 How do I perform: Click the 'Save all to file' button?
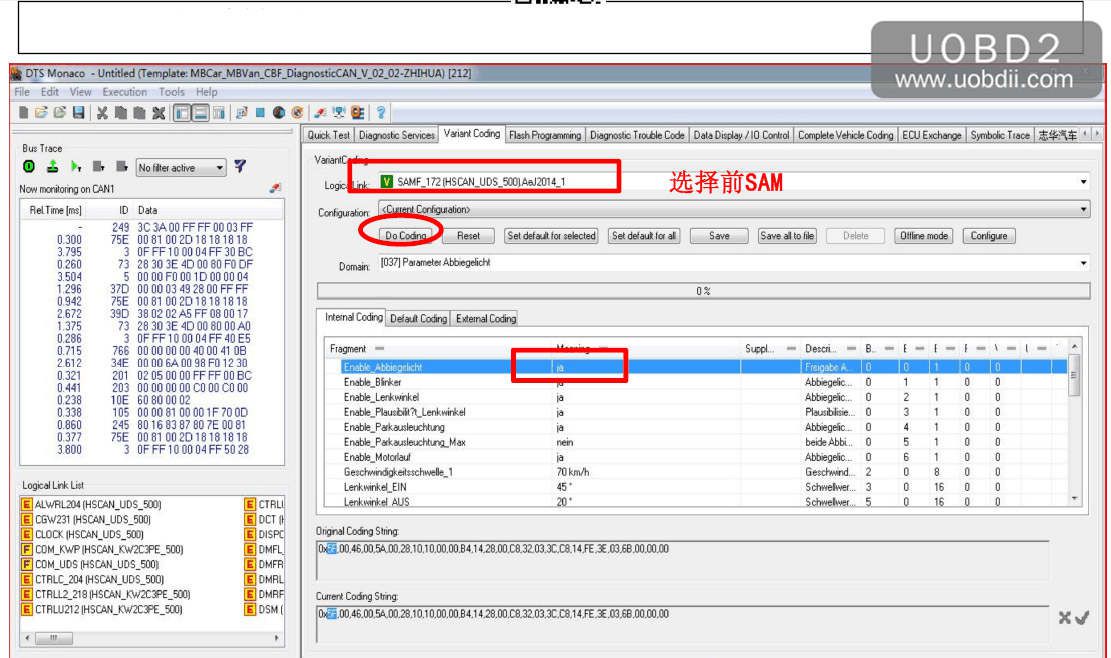click(786, 236)
